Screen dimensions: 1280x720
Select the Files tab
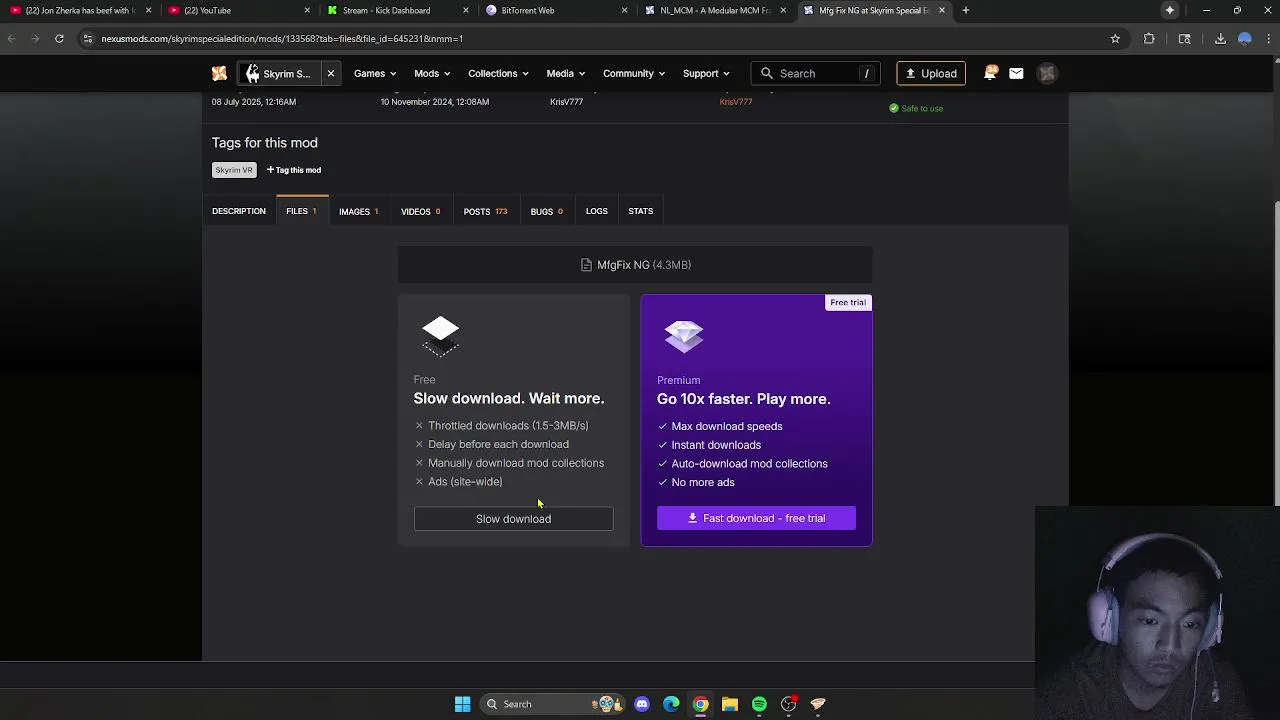point(301,211)
